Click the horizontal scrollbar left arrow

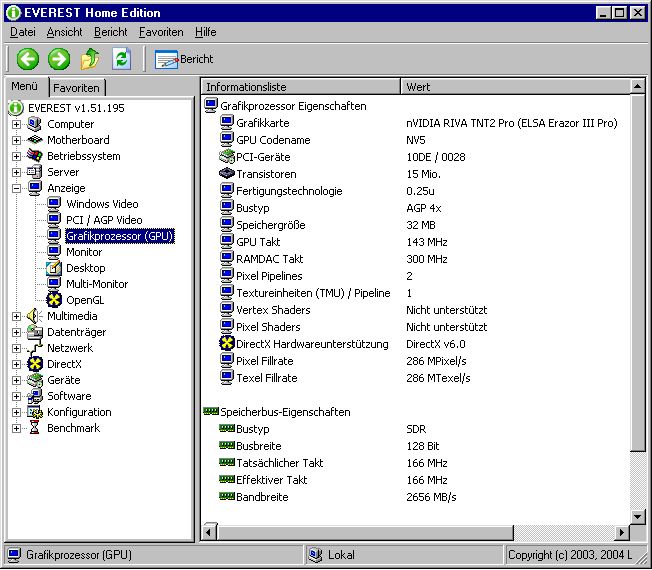209,532
